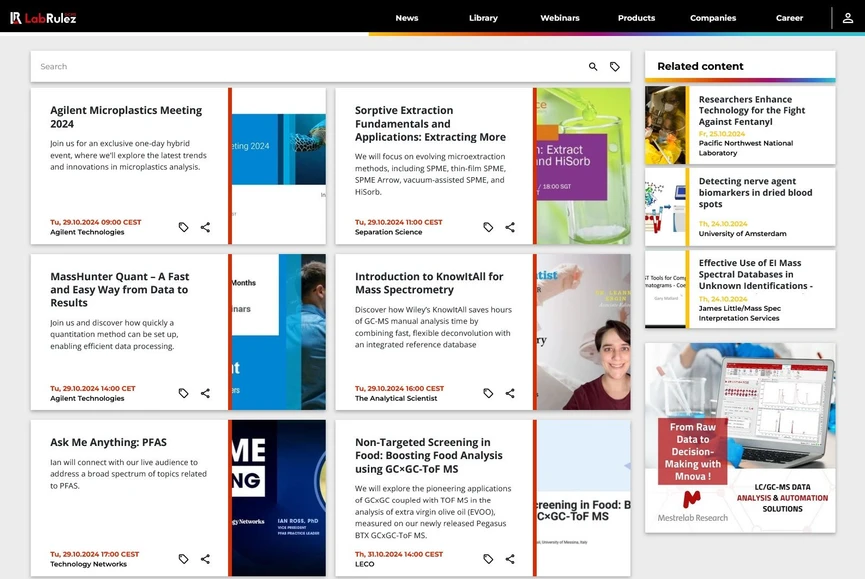The image size is (865, 579).
Task: Open the Products menu
Action: [636, 18]
